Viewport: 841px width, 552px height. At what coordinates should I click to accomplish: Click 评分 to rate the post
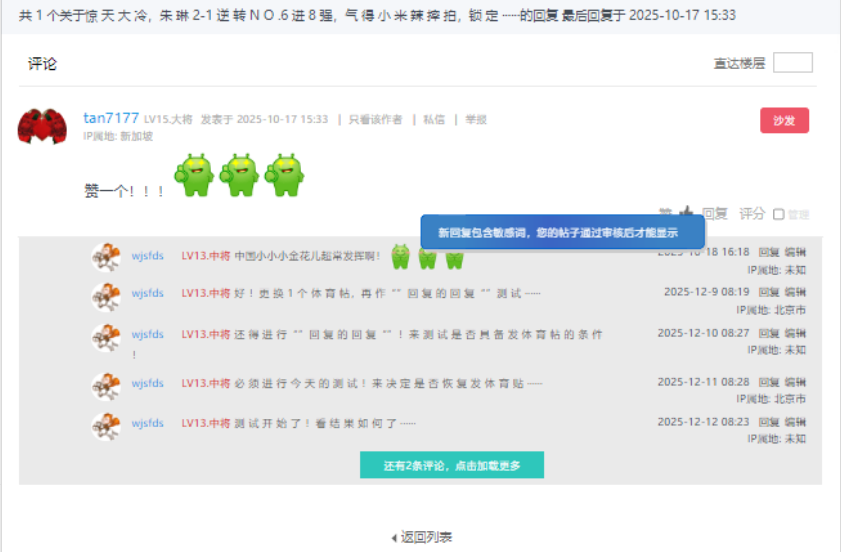[752, 213]
